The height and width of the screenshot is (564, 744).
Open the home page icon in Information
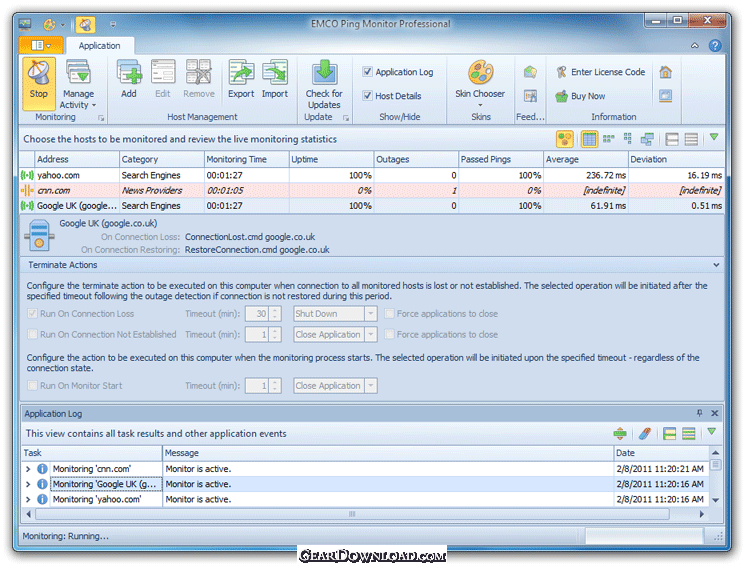pos(665,72)
